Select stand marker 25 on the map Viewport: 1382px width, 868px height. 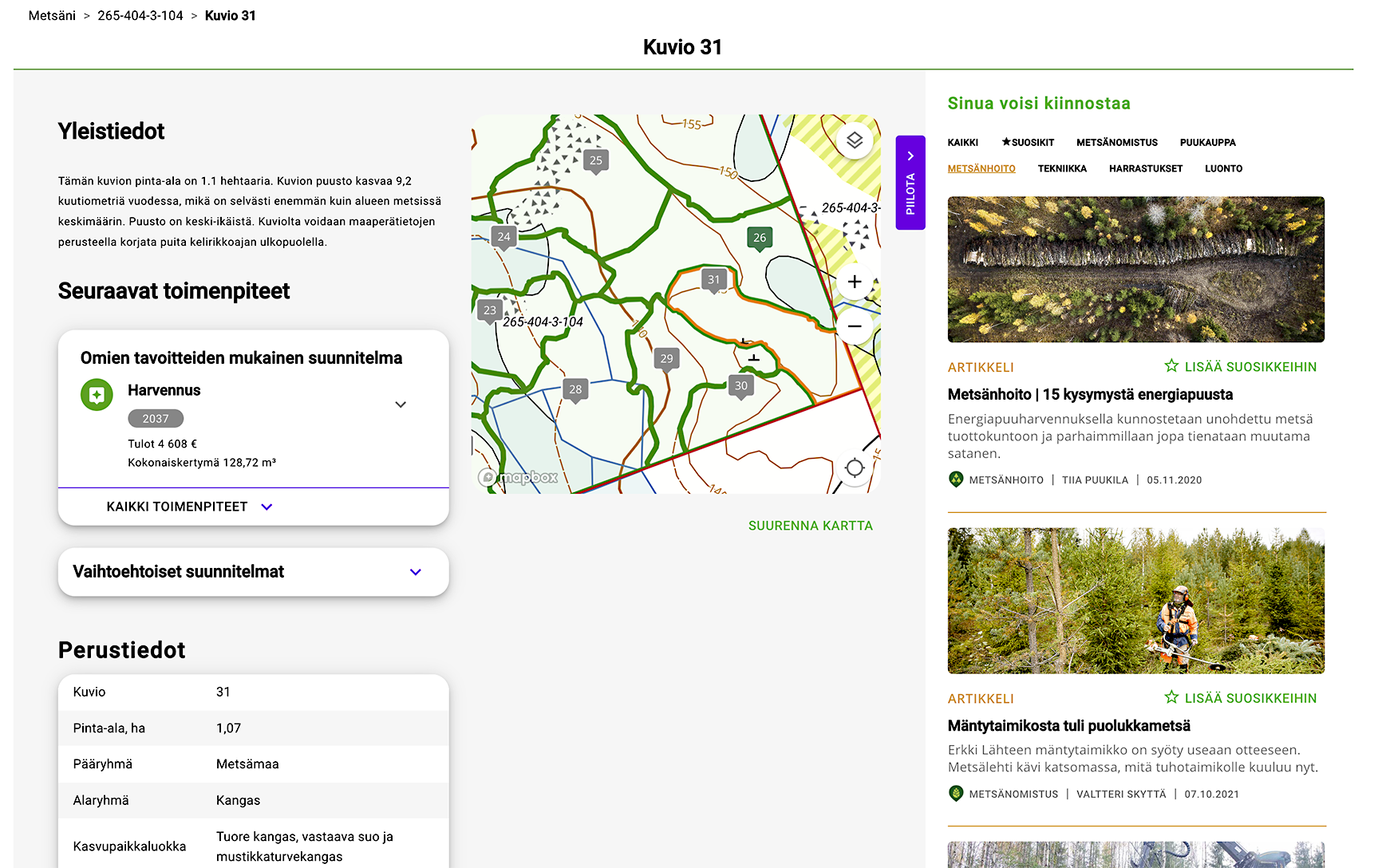596,160
